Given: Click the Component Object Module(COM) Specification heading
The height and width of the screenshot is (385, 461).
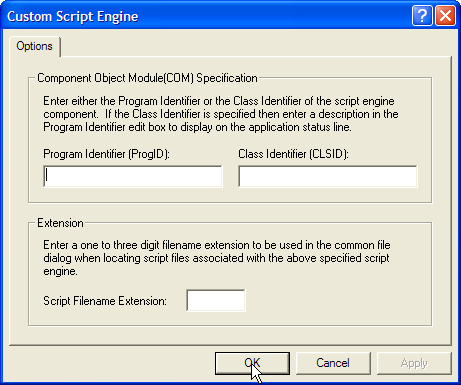Looking at the screenshot, I should pyautogui.click(x=147, y=78).
